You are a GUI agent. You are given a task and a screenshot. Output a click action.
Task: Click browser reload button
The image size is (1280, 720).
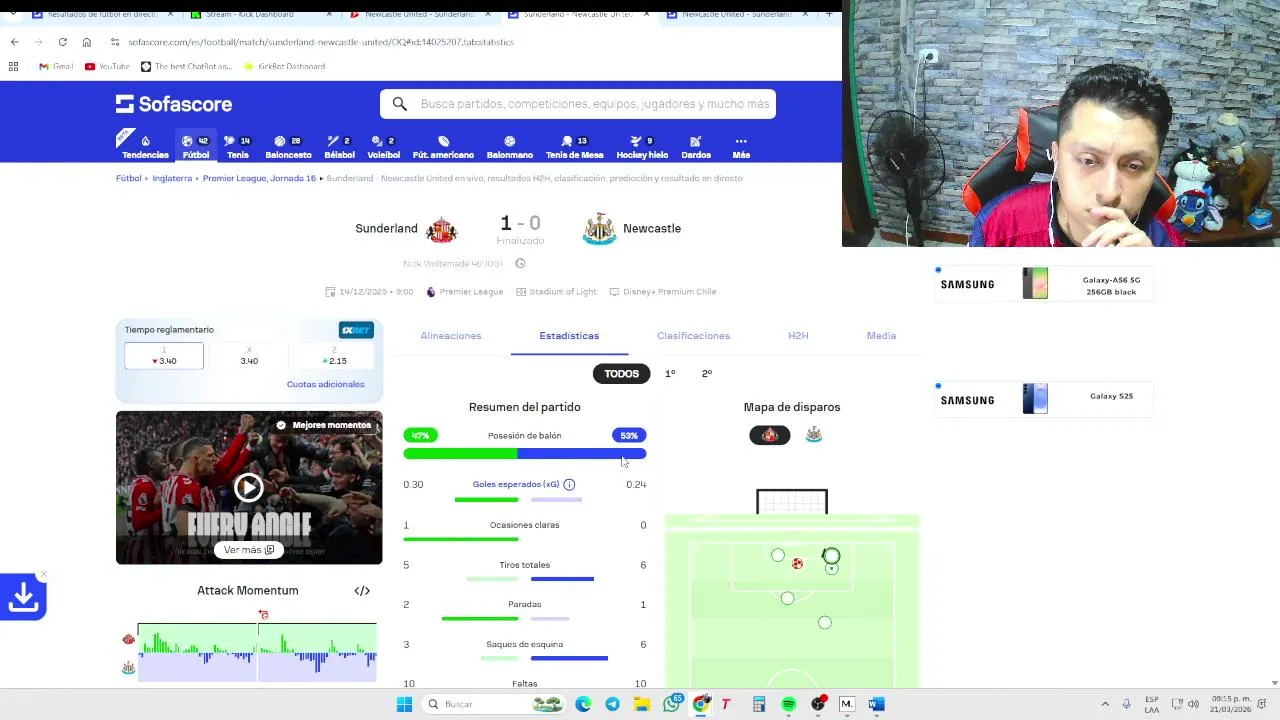(x=62, y=42)
